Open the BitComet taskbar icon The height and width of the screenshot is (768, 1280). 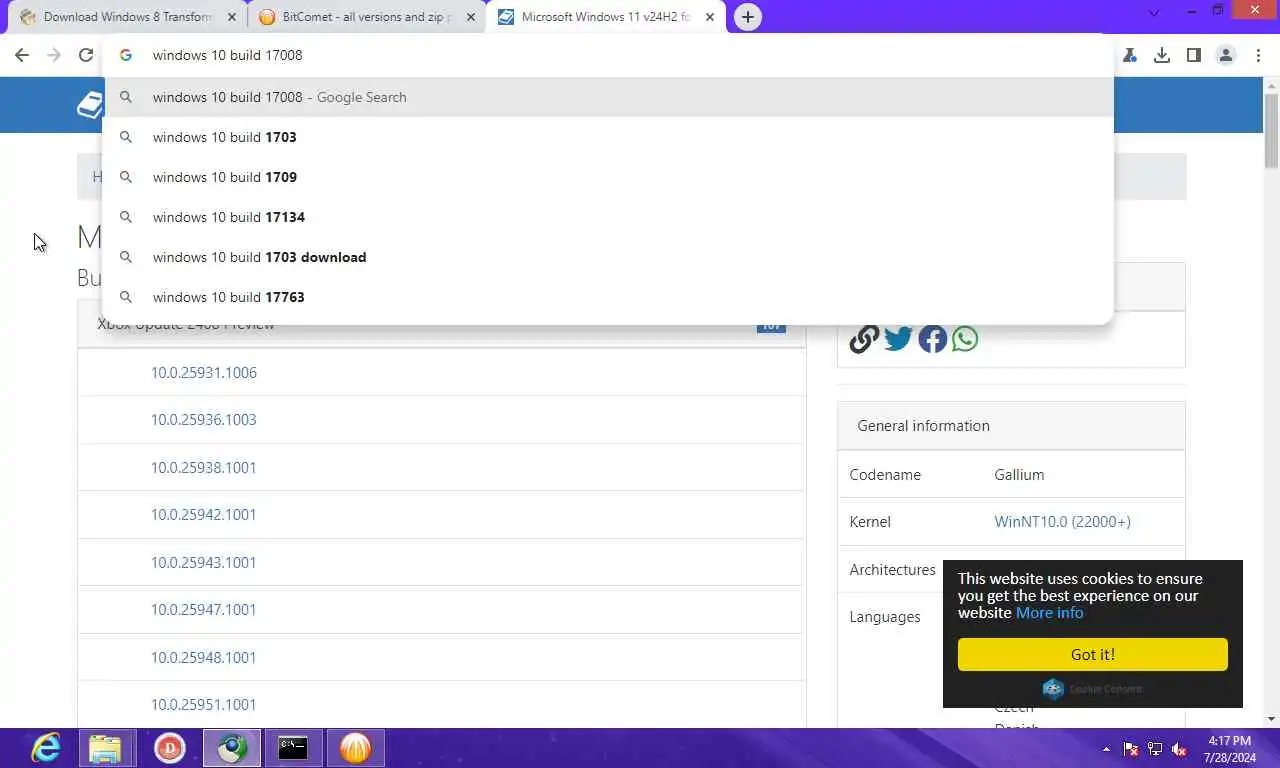355,748
